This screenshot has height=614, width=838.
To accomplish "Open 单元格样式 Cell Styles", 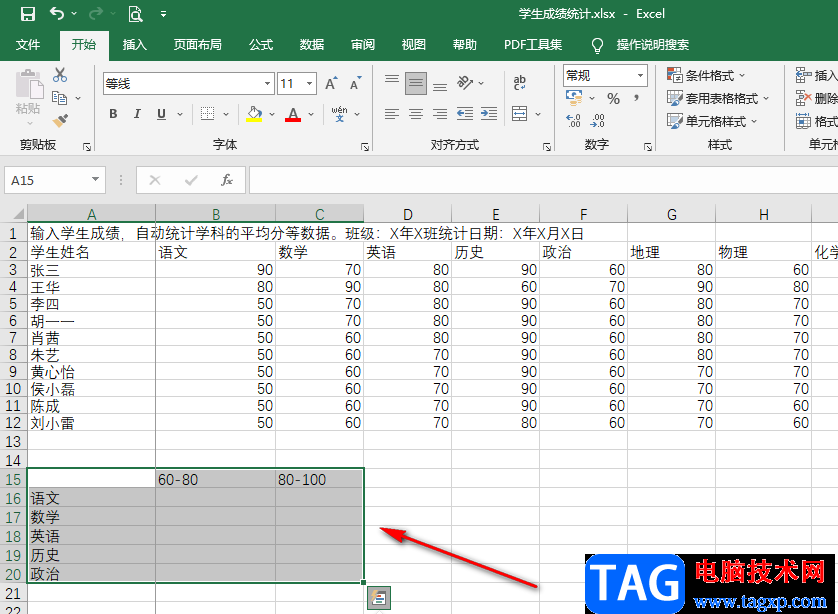I will [712, 121].
